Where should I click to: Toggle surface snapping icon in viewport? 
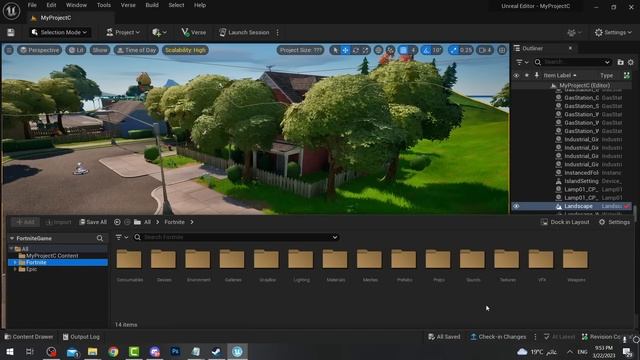[391, 50]
